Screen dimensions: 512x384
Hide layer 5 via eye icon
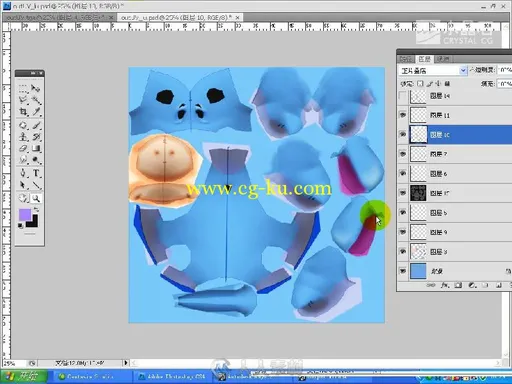click(x=403, y=212)
